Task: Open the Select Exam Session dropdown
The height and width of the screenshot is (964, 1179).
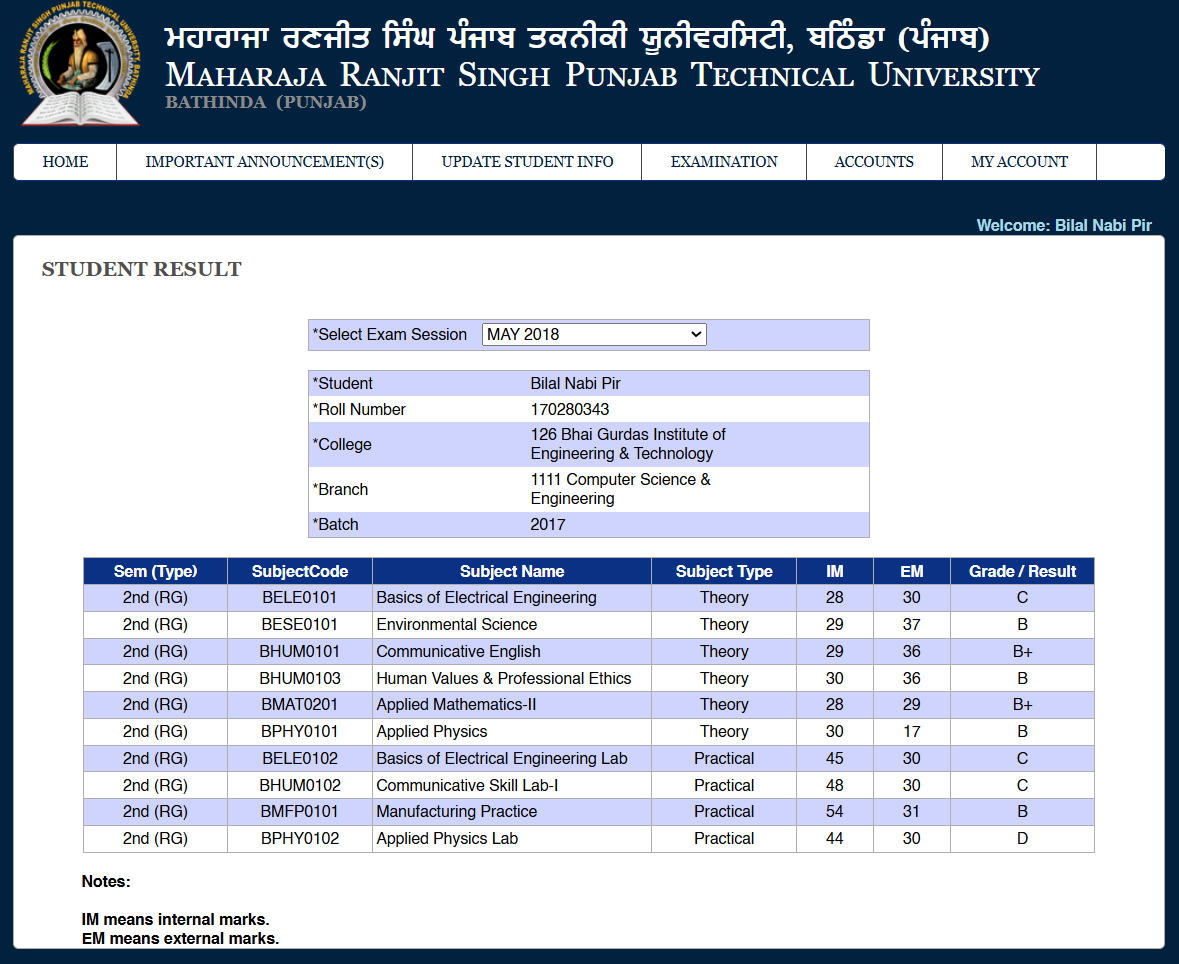Action: point(594,335)
